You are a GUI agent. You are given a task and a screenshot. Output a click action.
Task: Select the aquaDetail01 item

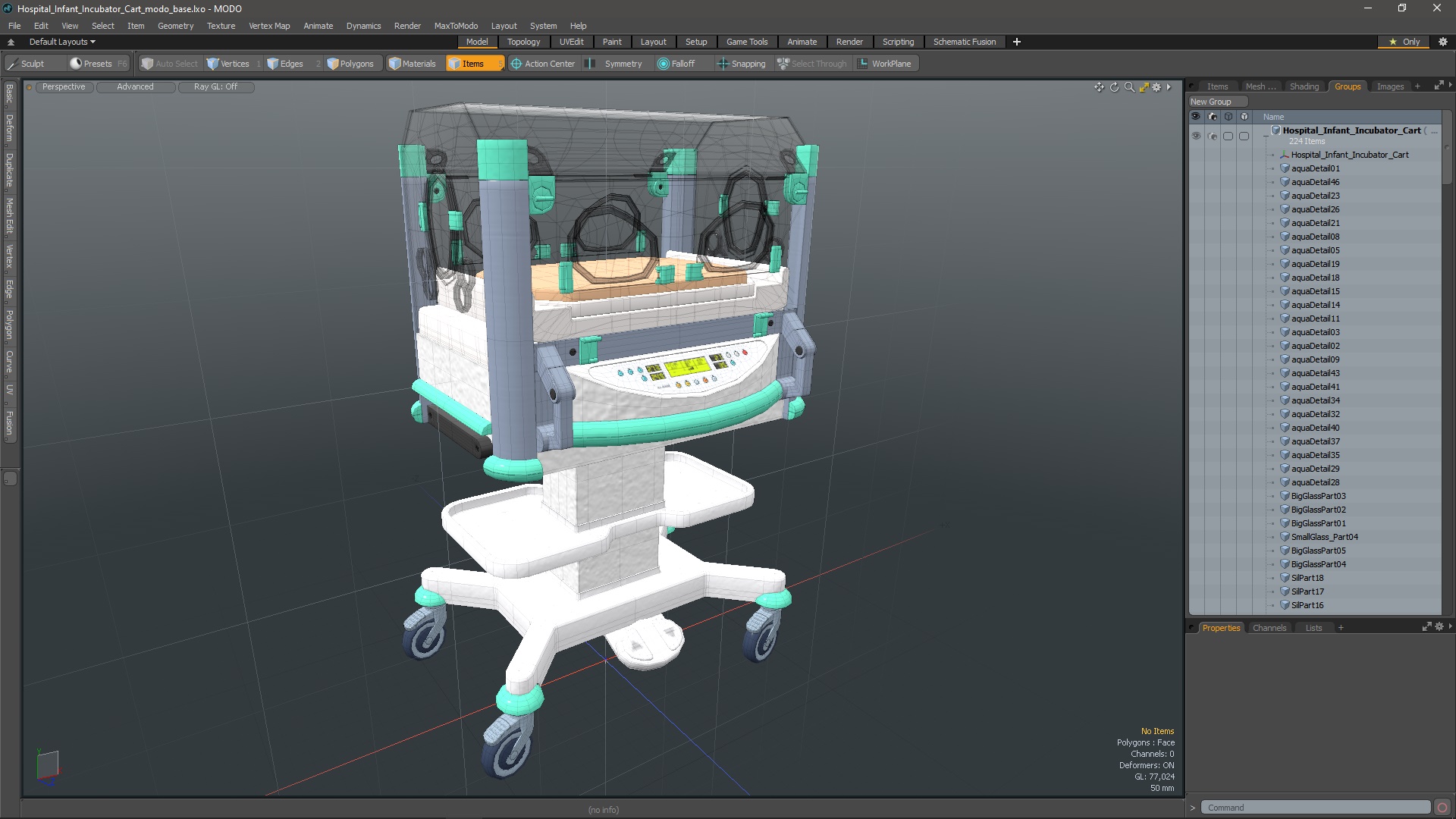click(1316, 168)
